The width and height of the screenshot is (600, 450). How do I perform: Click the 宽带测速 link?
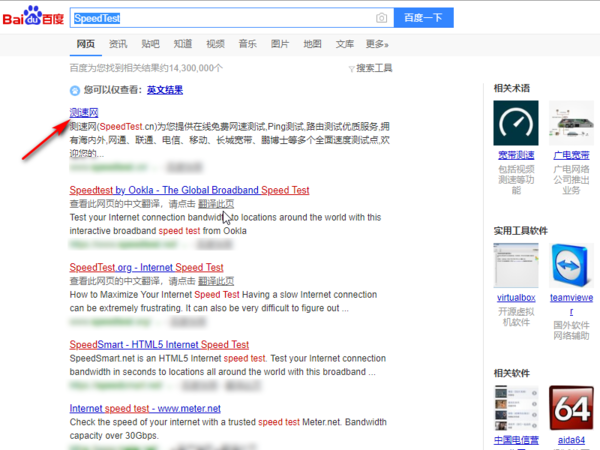pos(516,155)
